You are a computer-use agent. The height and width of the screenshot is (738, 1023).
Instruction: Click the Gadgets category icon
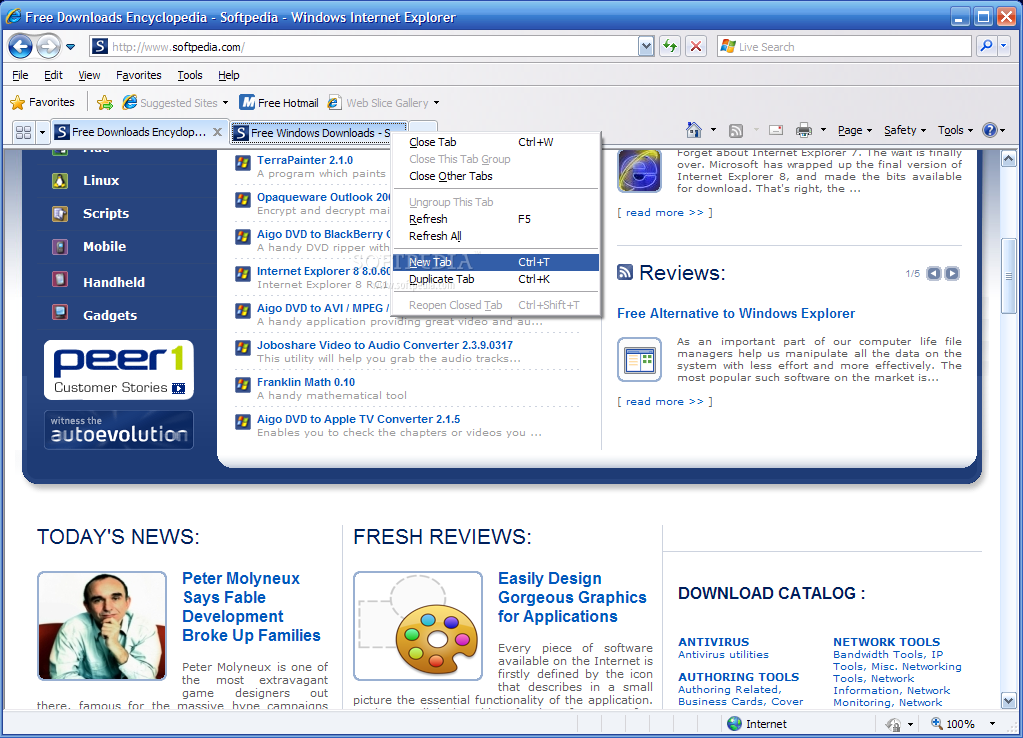[60, 313]
